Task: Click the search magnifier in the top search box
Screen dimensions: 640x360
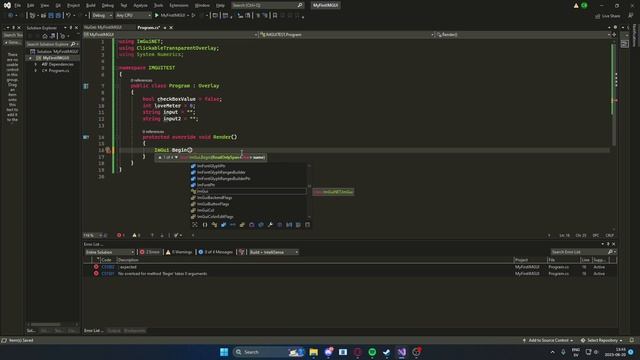Action: click(x=300, y=5)
